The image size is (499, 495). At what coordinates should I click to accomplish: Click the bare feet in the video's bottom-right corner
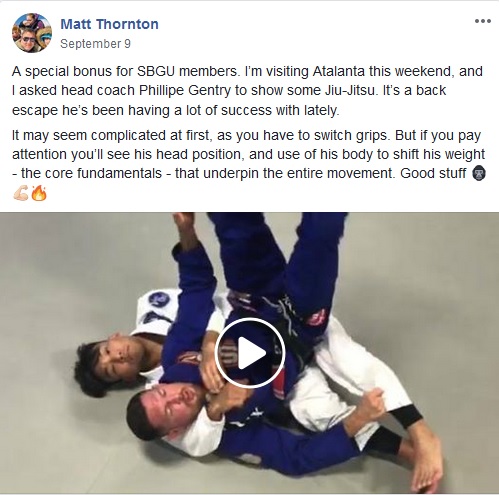tap(422, 463)
